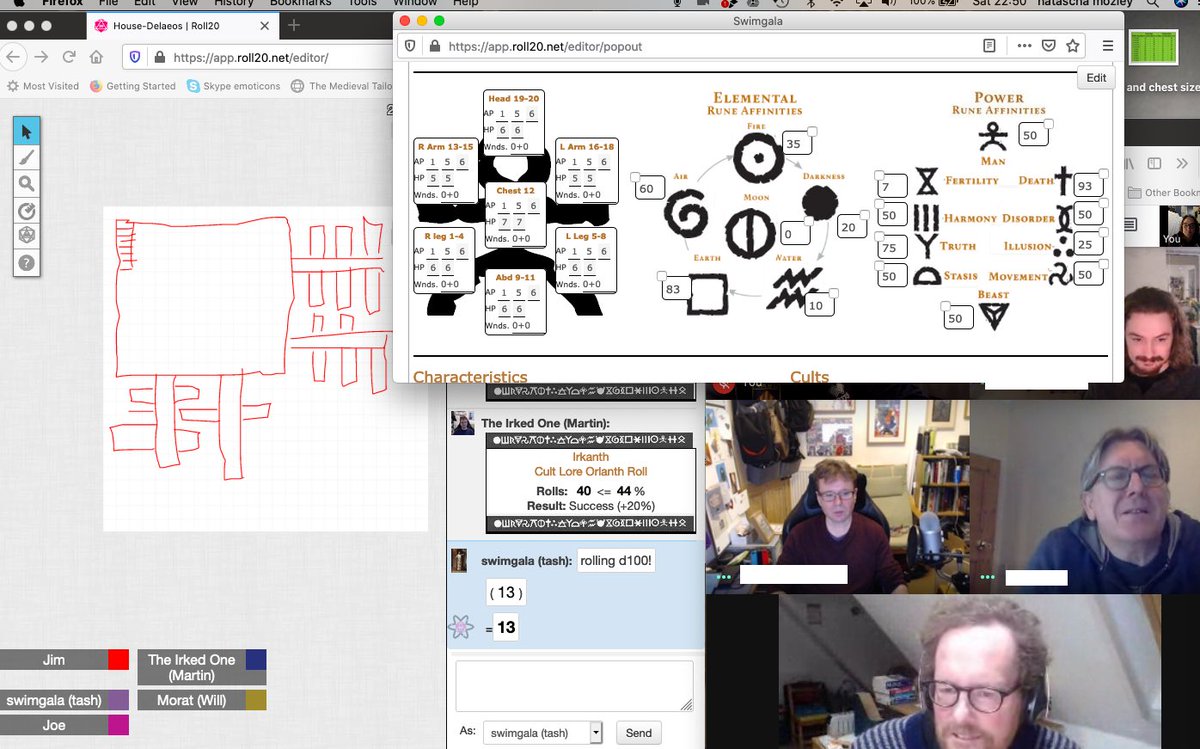The width and height of the screenshot is (1200, 749).
Task: Open the Turn Tracker tool
Action: [27, 210]
